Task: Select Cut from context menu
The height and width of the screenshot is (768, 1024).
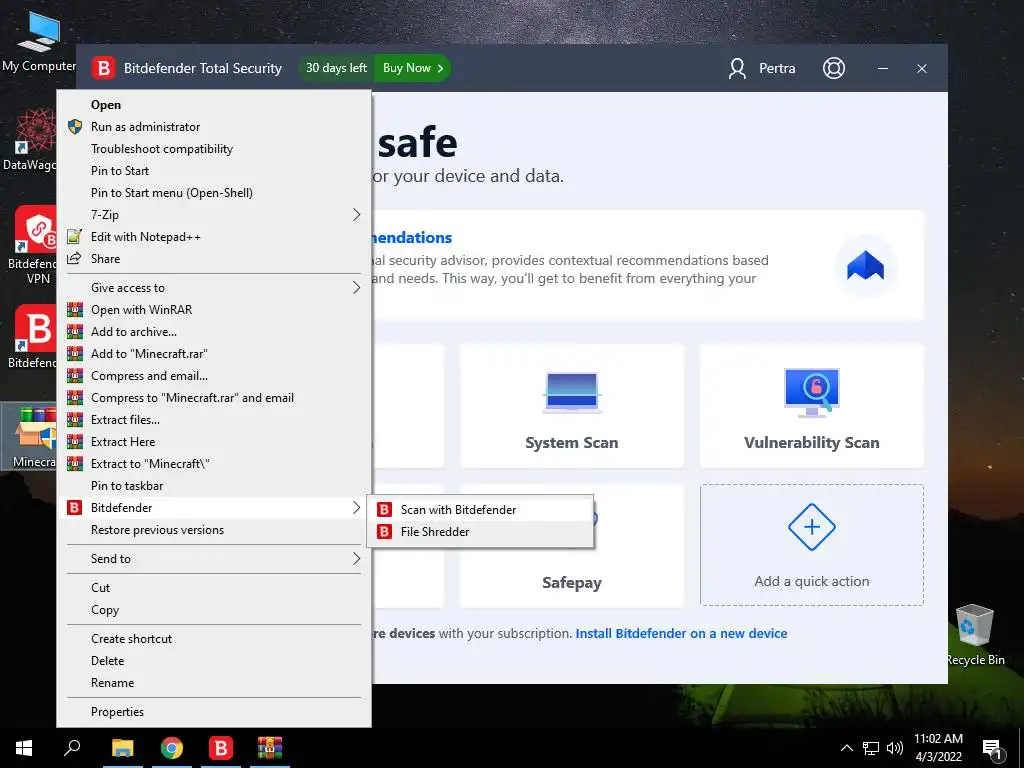Action: pos(214,588)
